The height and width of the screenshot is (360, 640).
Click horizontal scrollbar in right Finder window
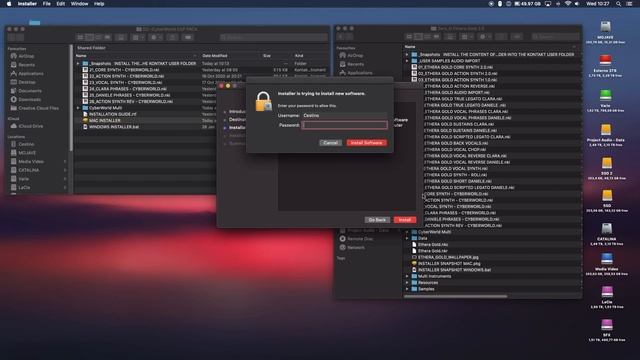pos(456,296)
